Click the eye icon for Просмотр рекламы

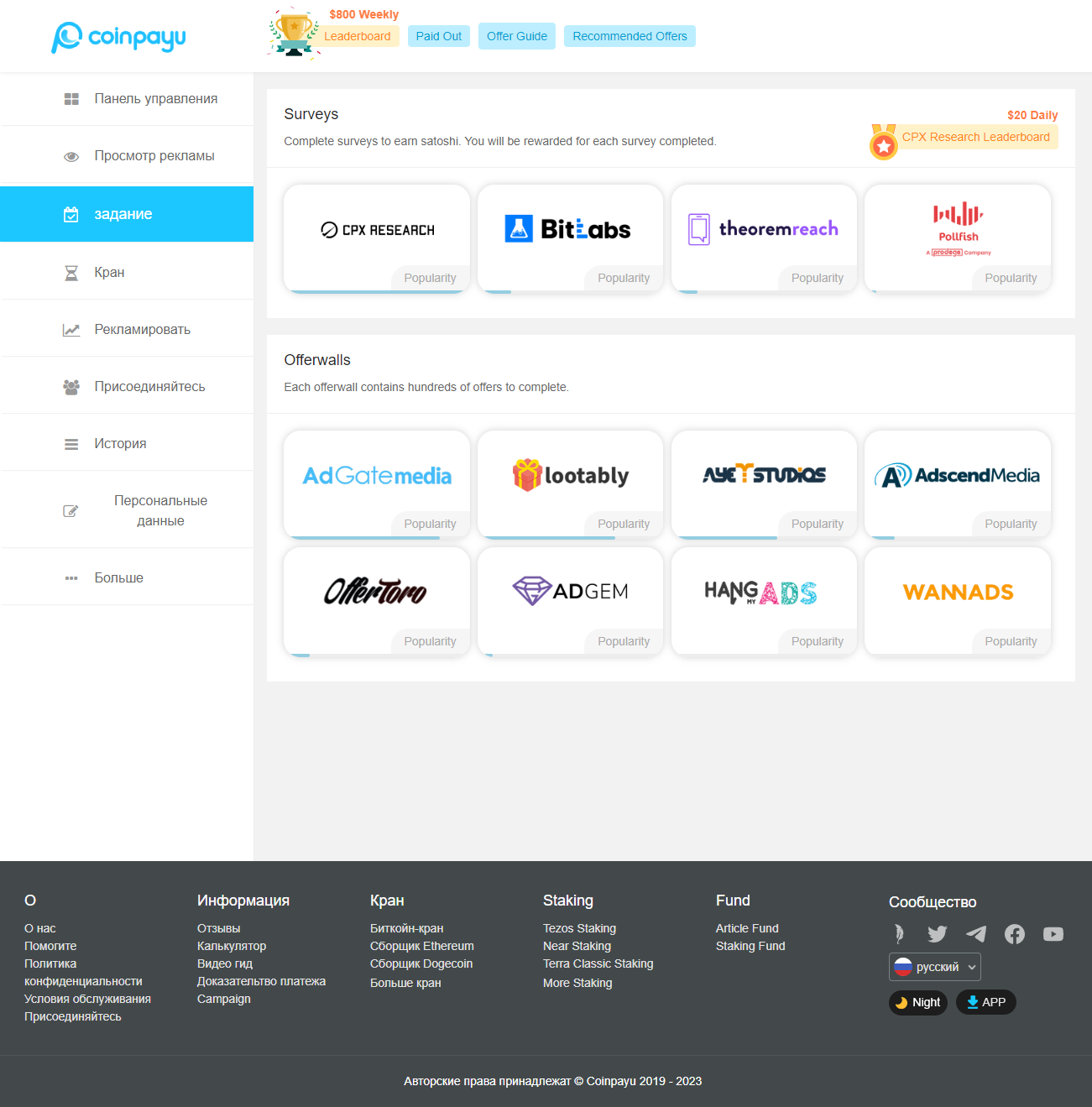71,156
